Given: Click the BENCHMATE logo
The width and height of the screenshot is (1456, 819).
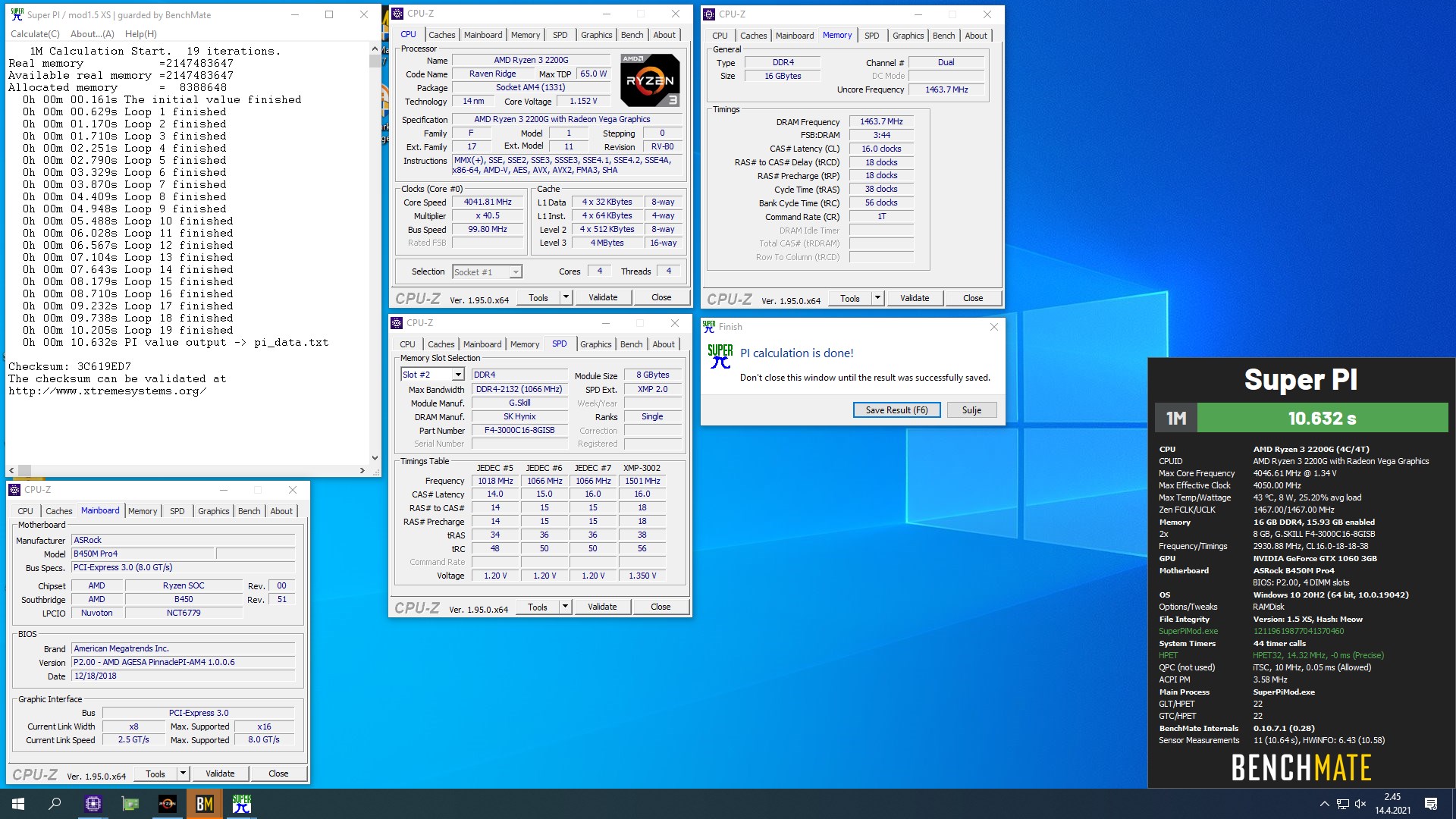Looking at the screenshot, I should click(x=1301, y=767).
